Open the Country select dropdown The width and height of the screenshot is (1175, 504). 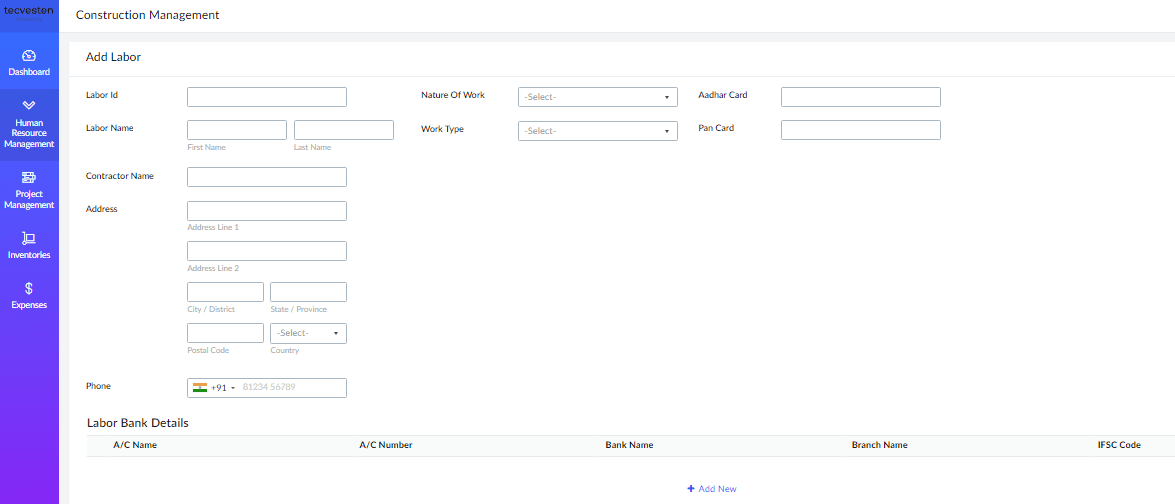(308, 333)
